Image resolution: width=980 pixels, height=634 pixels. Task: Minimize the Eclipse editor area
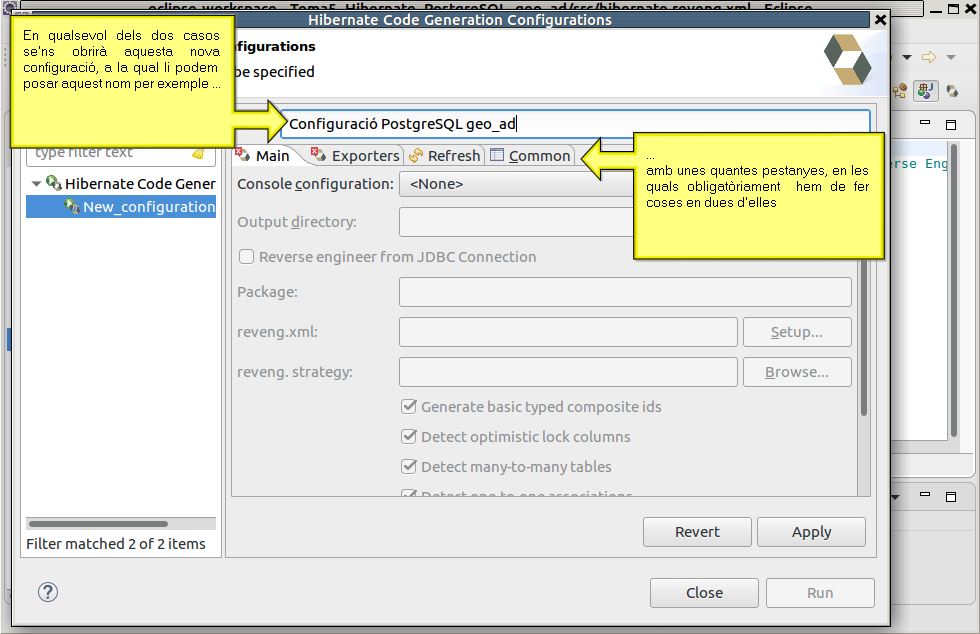[925, 123]
